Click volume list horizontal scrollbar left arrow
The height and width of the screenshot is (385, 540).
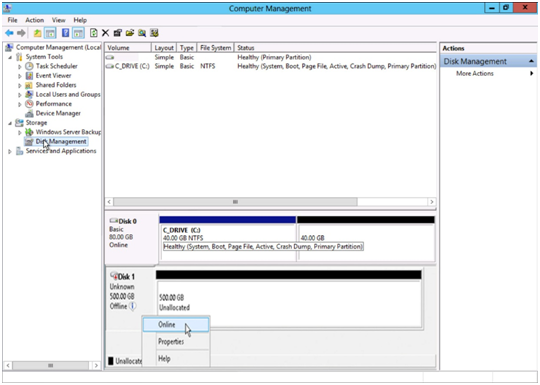[109, 202]
